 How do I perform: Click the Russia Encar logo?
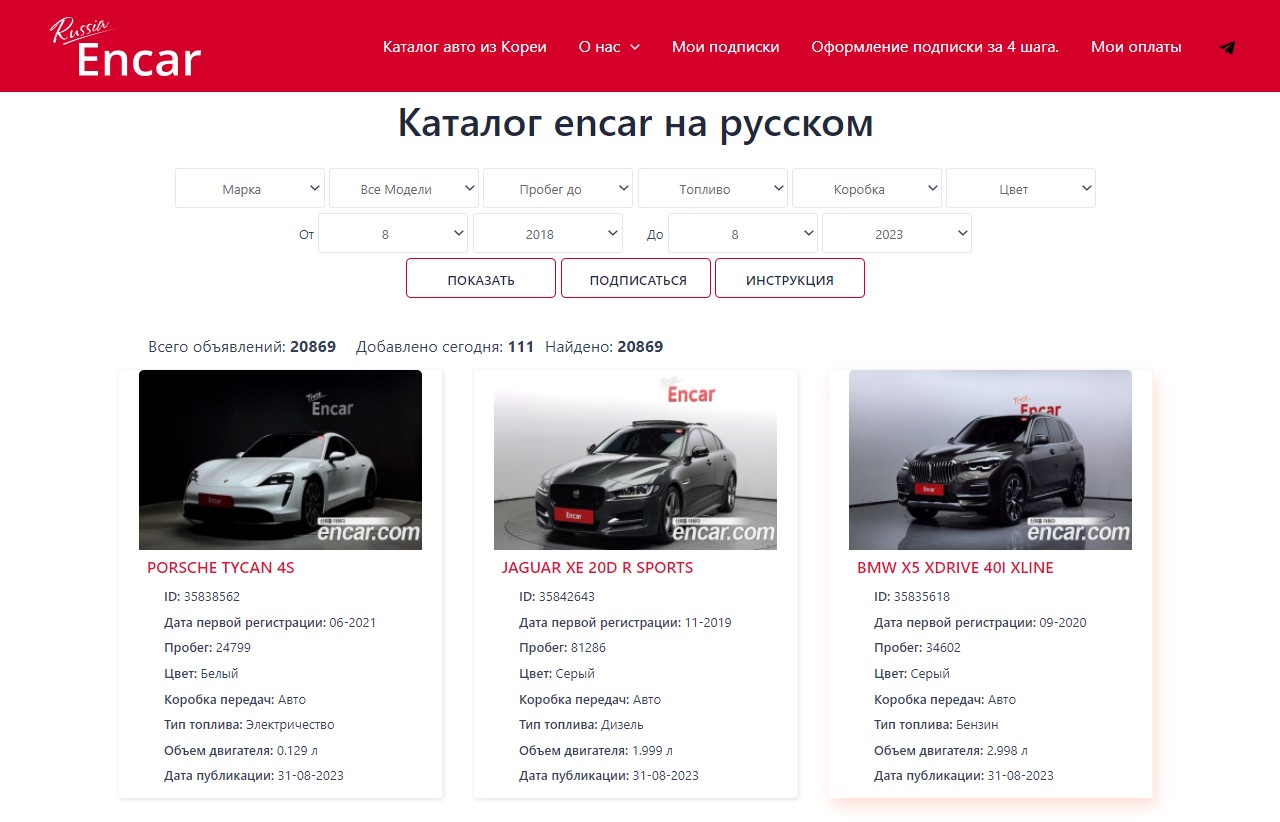pyautogui.click(x=126, y=48)
